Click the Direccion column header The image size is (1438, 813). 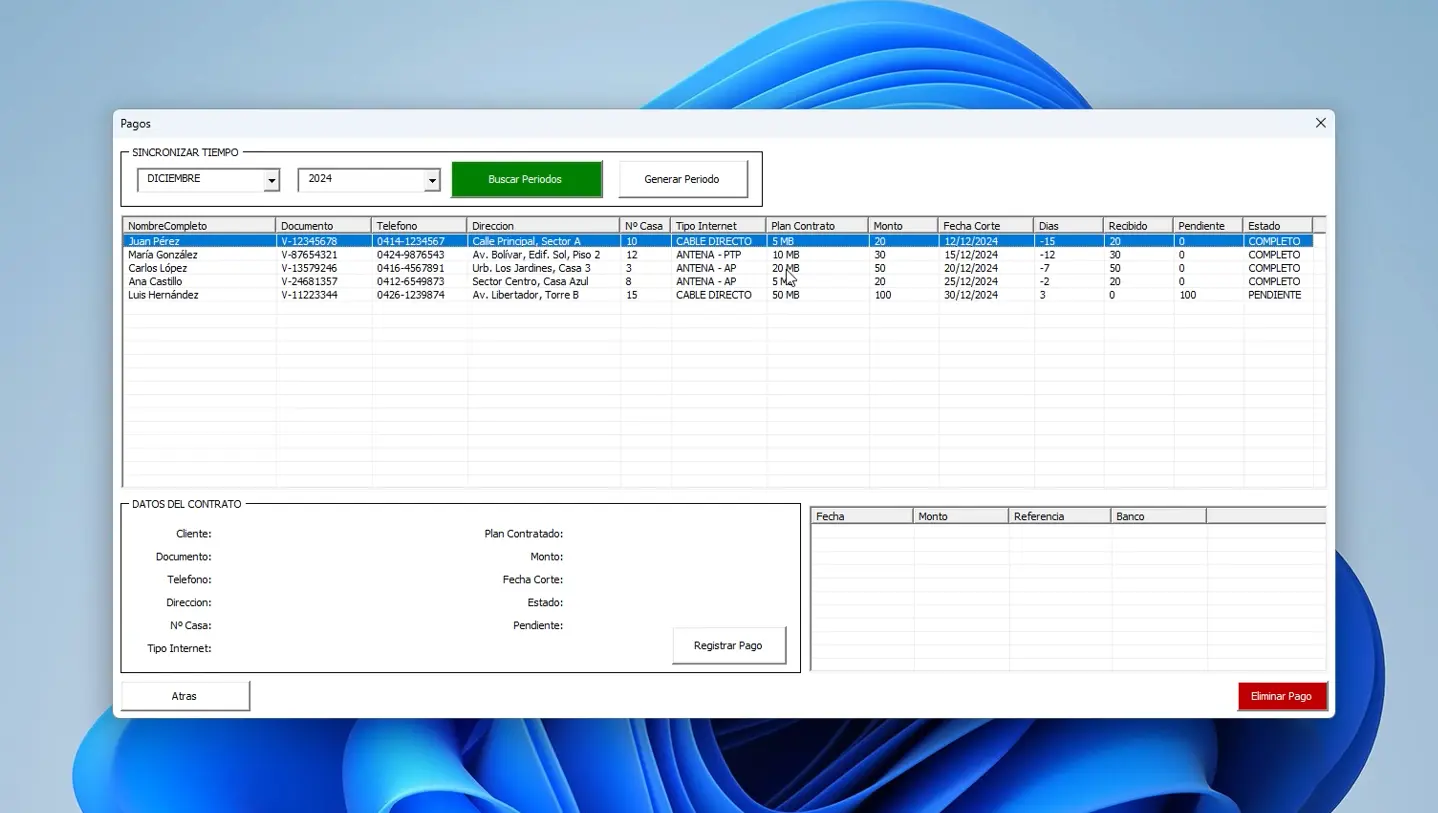click(543, 226)
